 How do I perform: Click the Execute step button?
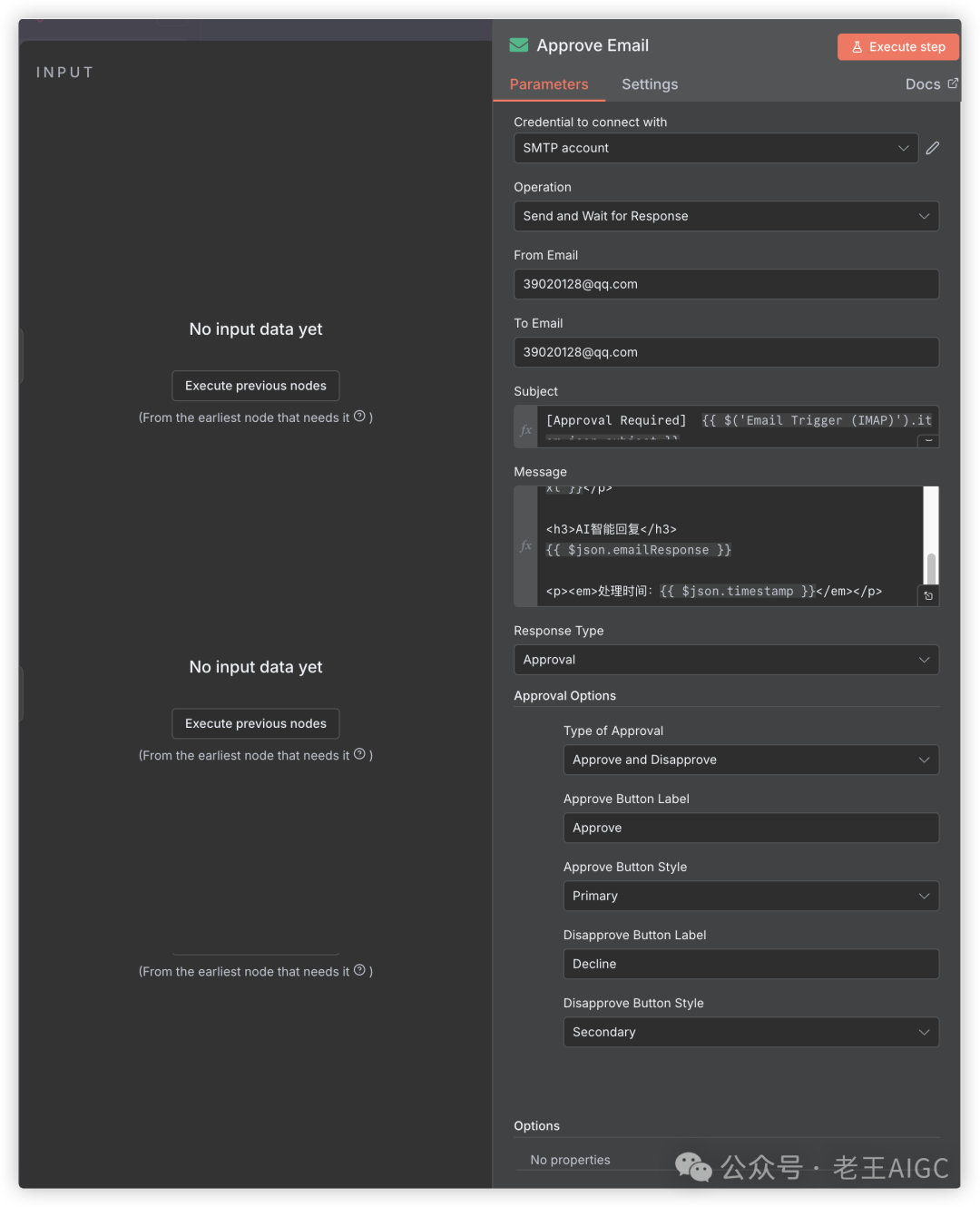[898, 47]
